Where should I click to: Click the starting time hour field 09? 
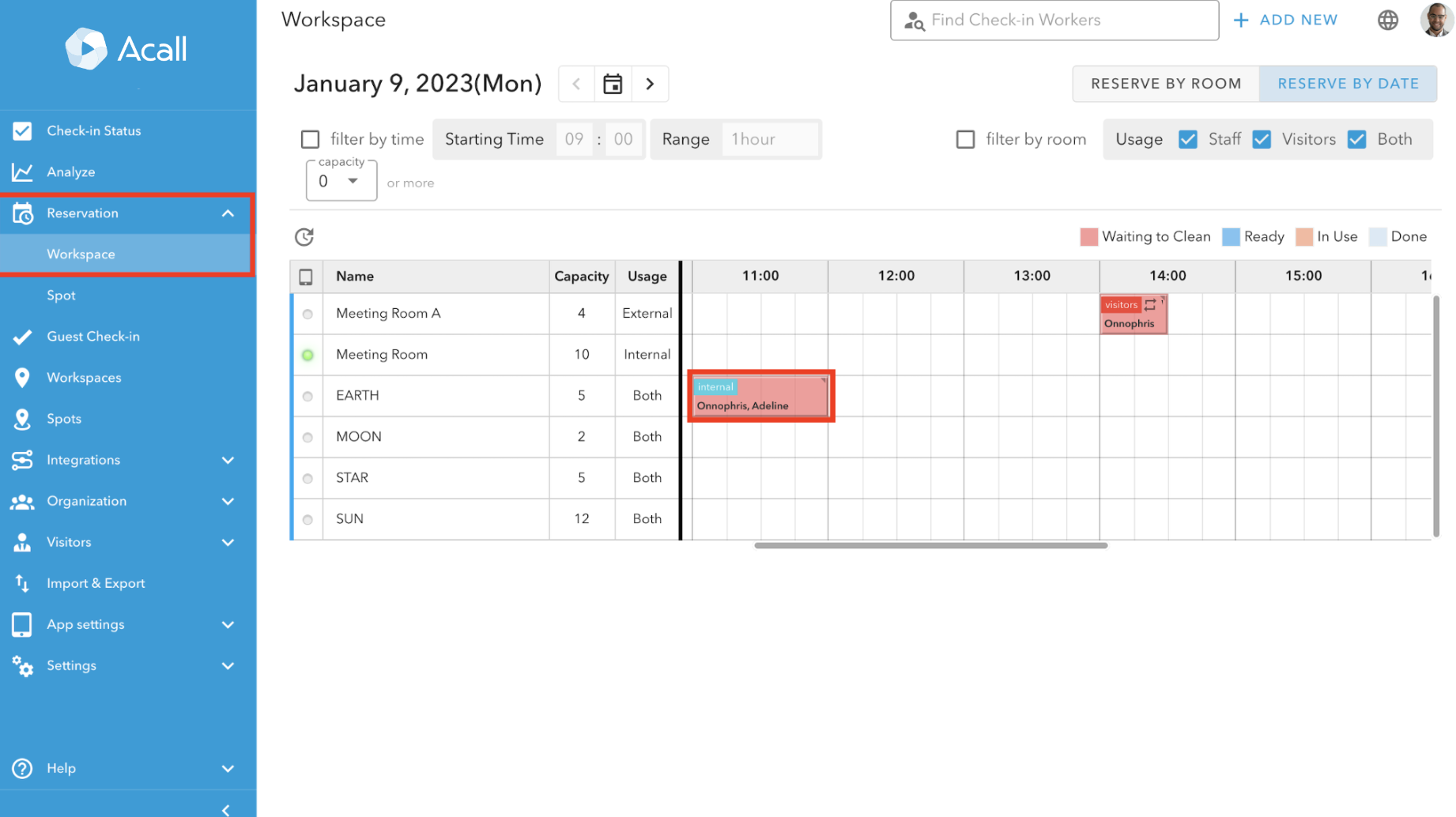click(575, 140)
